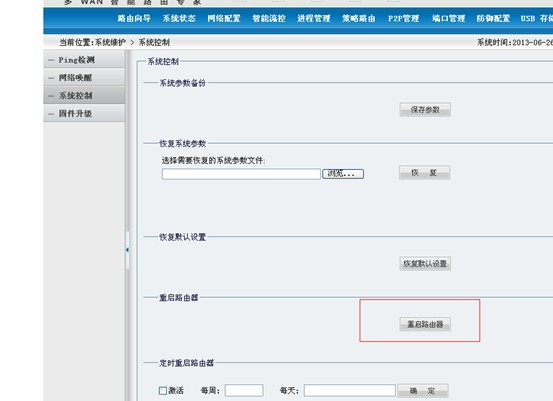Image resolution: width=553 pixels, height=401 pixels.
Task: Click the 恢复默认设置 button
Action: point(425,263)
